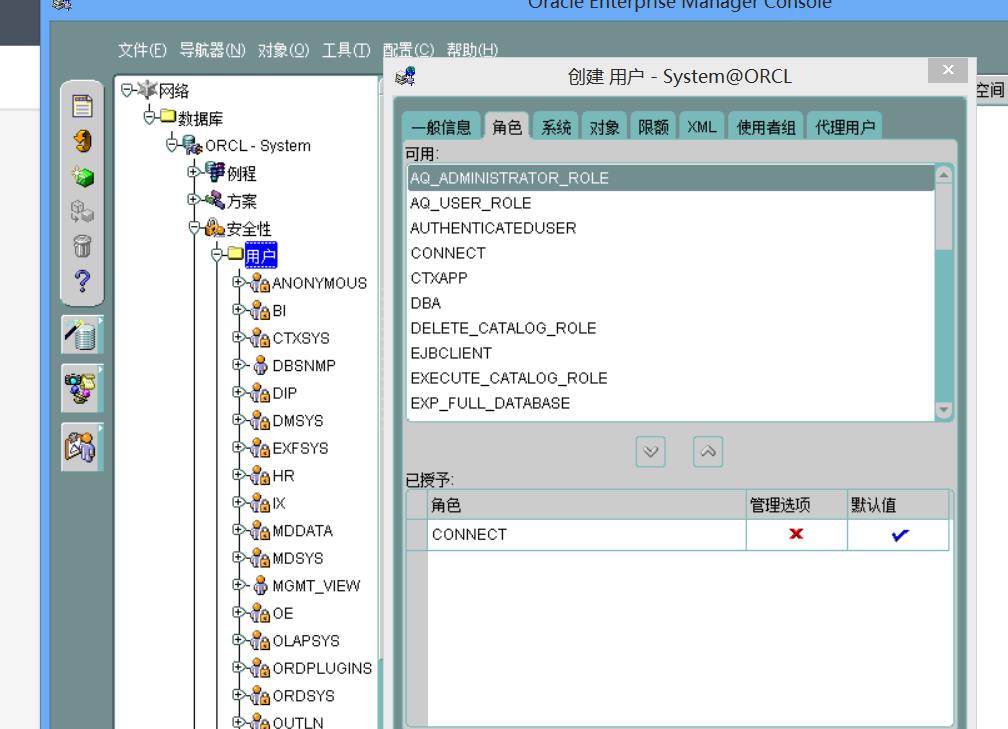This screenshot has width=1008, height=729.
Task: Click the 角色 column header in granted table
Action: coord(587,505)
